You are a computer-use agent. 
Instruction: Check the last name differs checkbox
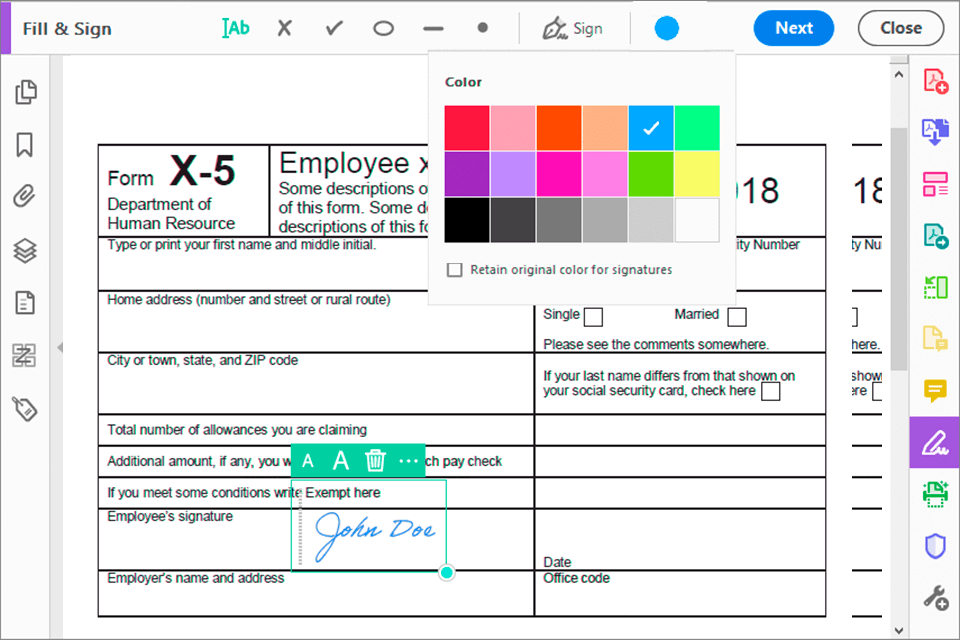pos(770,391)
